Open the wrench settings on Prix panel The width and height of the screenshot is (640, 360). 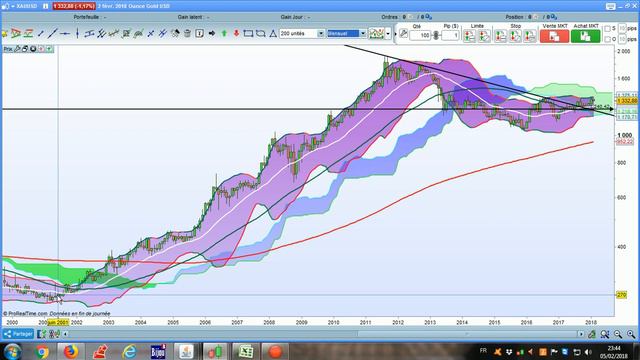coord(17,49)
